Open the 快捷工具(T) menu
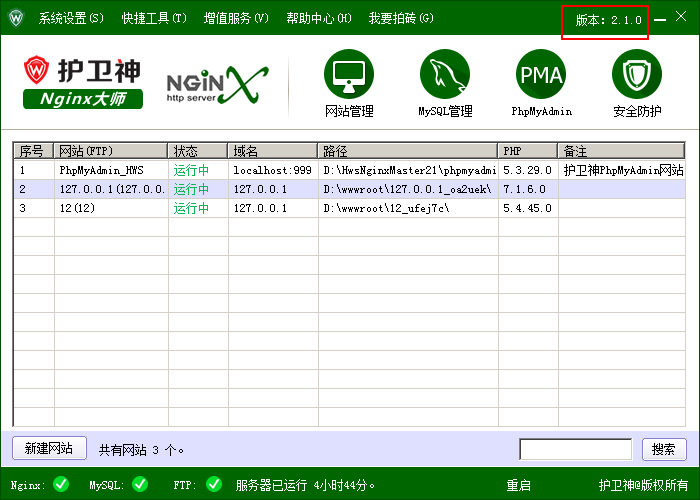 pos(154,18)
